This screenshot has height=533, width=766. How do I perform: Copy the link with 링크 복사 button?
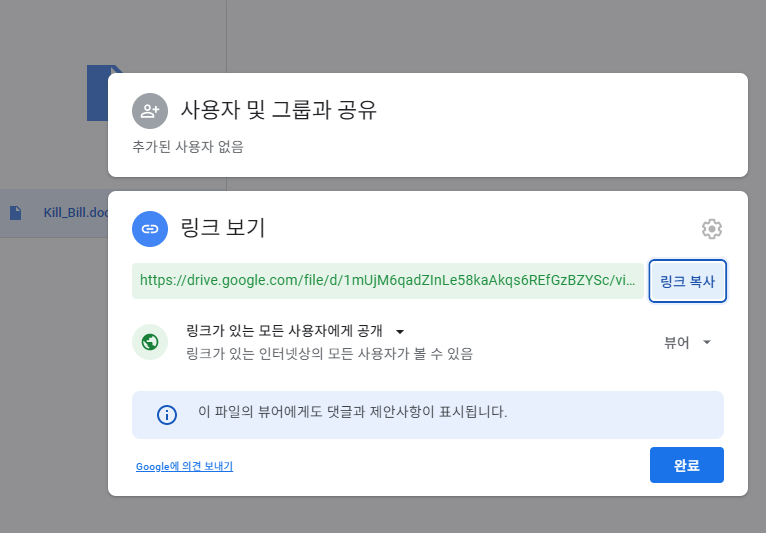tap(687, 281)
